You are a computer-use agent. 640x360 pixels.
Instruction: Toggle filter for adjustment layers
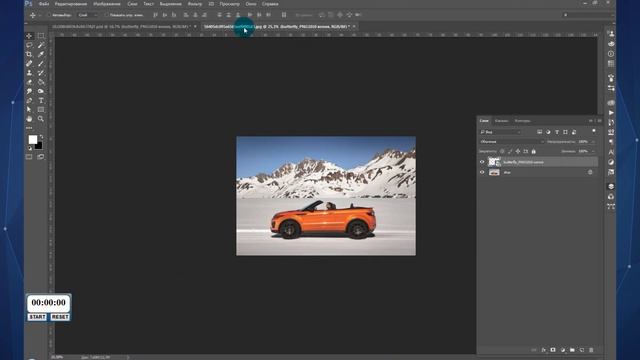click(548, 132)
